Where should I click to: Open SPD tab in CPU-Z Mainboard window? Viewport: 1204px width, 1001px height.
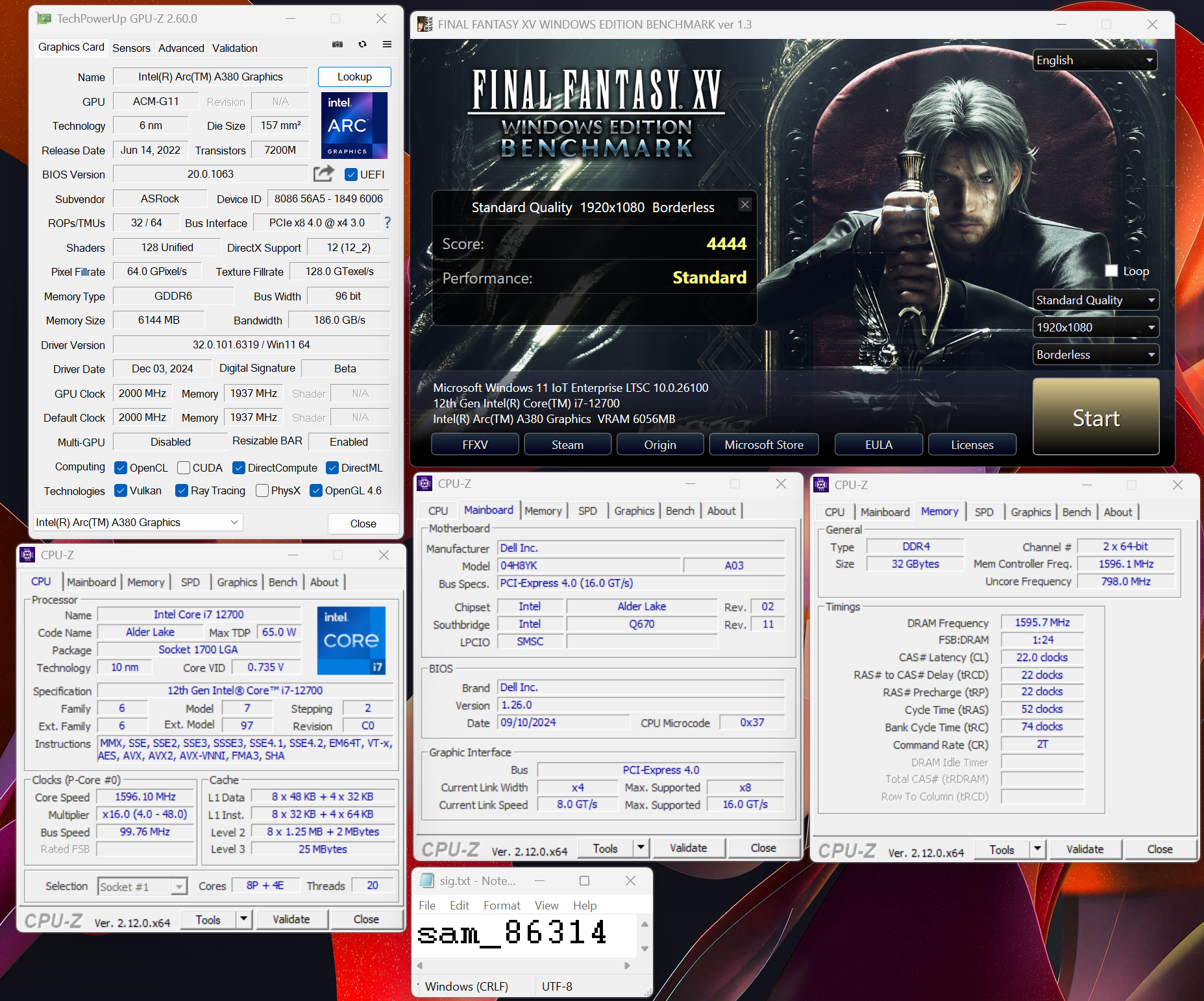(x=587, y=511)
